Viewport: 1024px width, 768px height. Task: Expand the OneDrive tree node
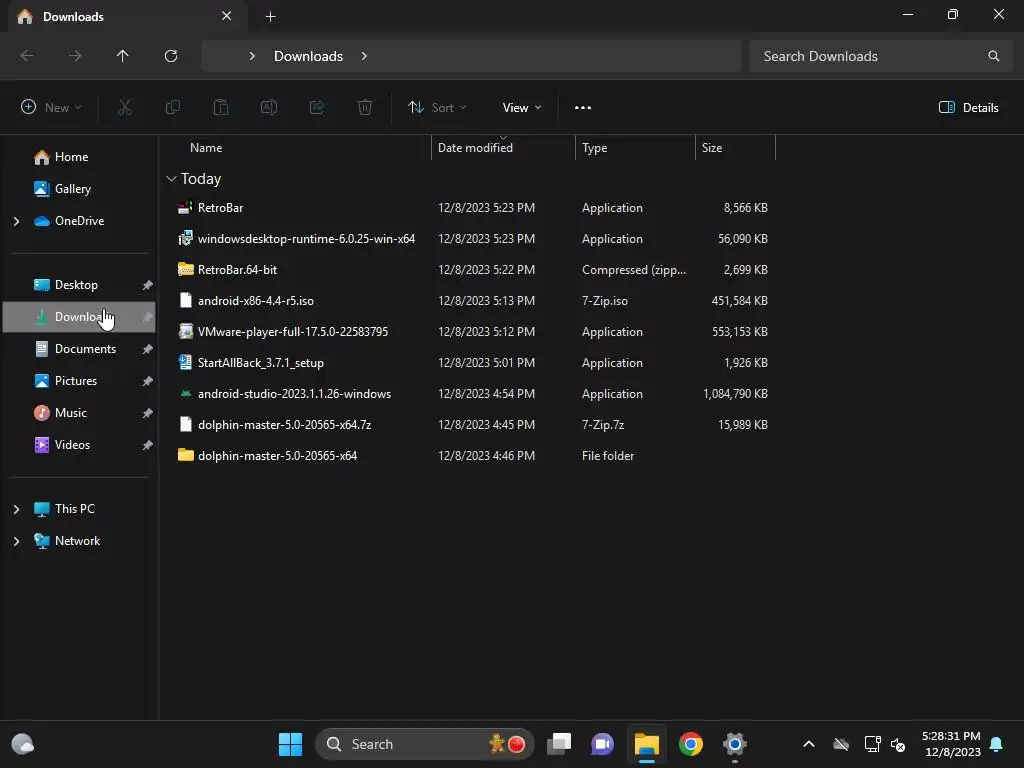pyautogui.click(x=16, y=221)
